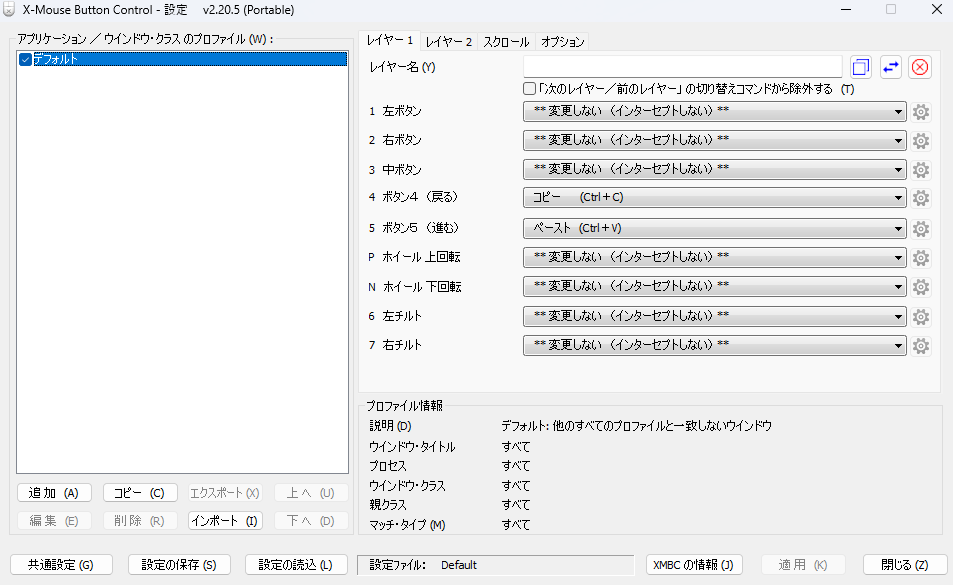This screenshot has height=585, width=953.
Task: Click the 設定ファイル: Default field
Action: pos(495,565)
